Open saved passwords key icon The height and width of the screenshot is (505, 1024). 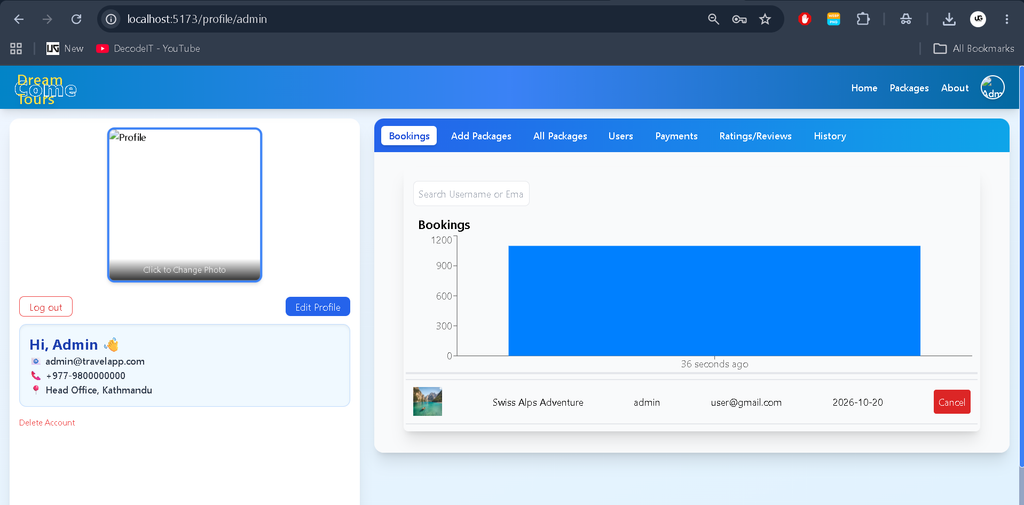point(739,20)
